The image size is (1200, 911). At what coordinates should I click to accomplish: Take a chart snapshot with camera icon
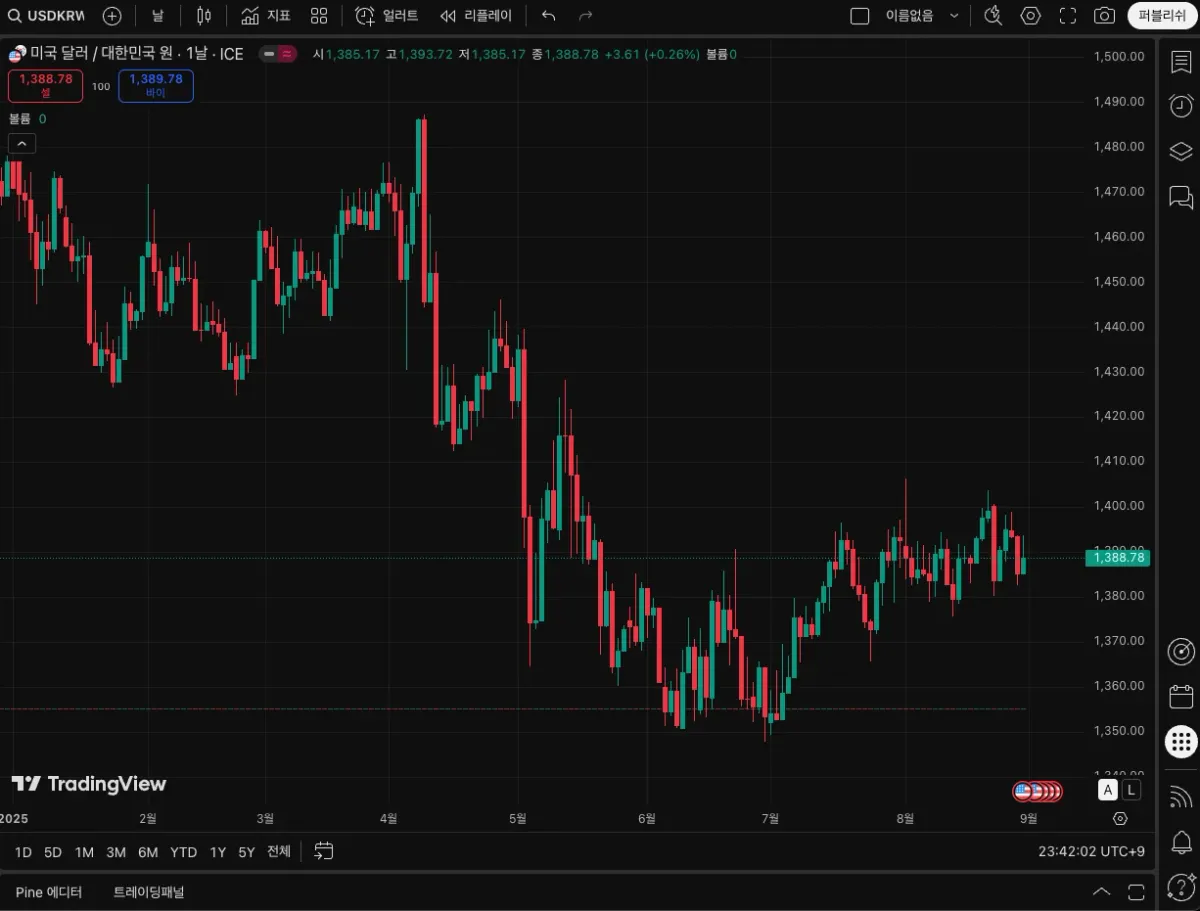[1104, 16]
